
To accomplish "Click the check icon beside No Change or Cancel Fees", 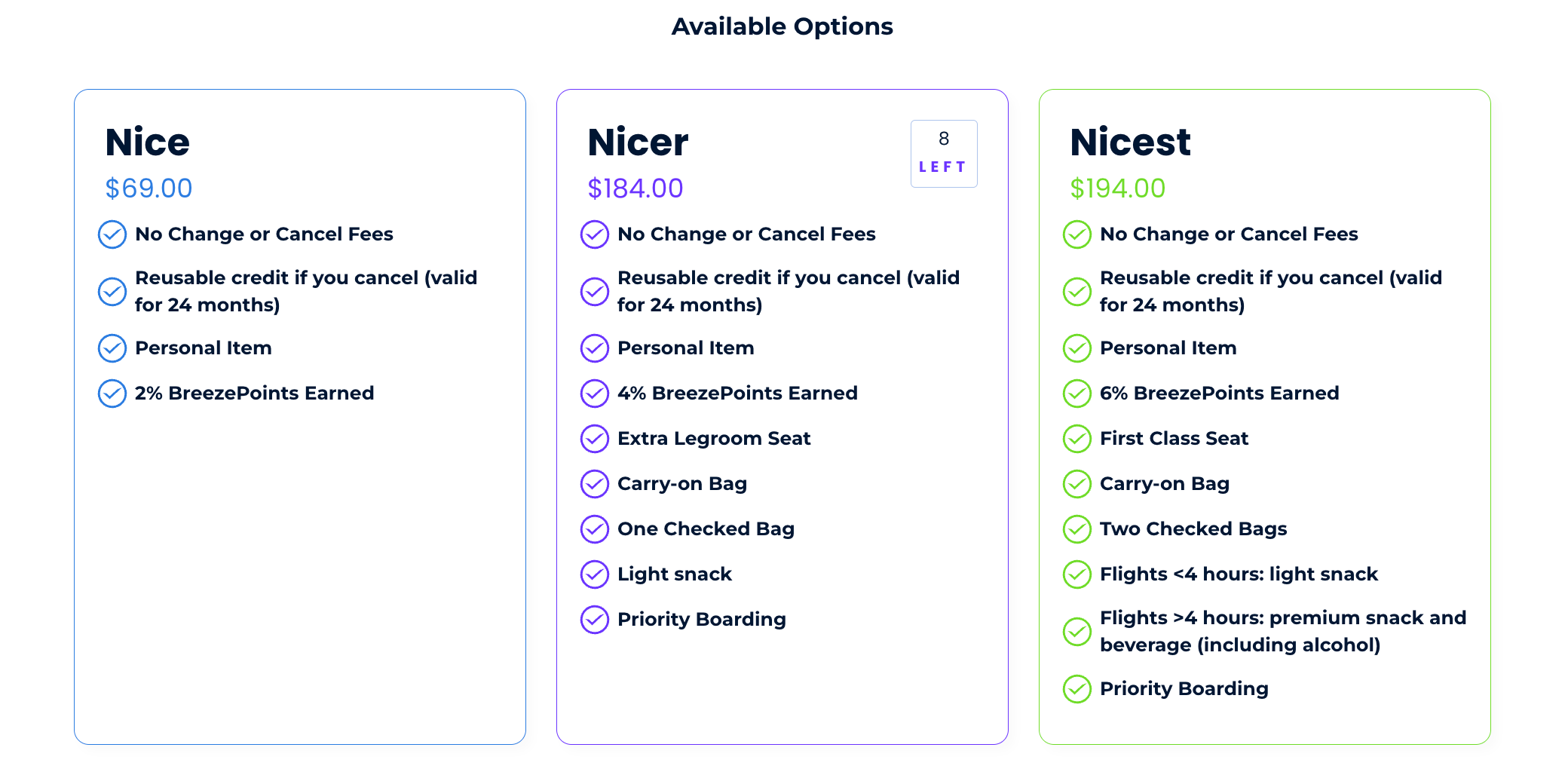I will (x=112, y=234).
